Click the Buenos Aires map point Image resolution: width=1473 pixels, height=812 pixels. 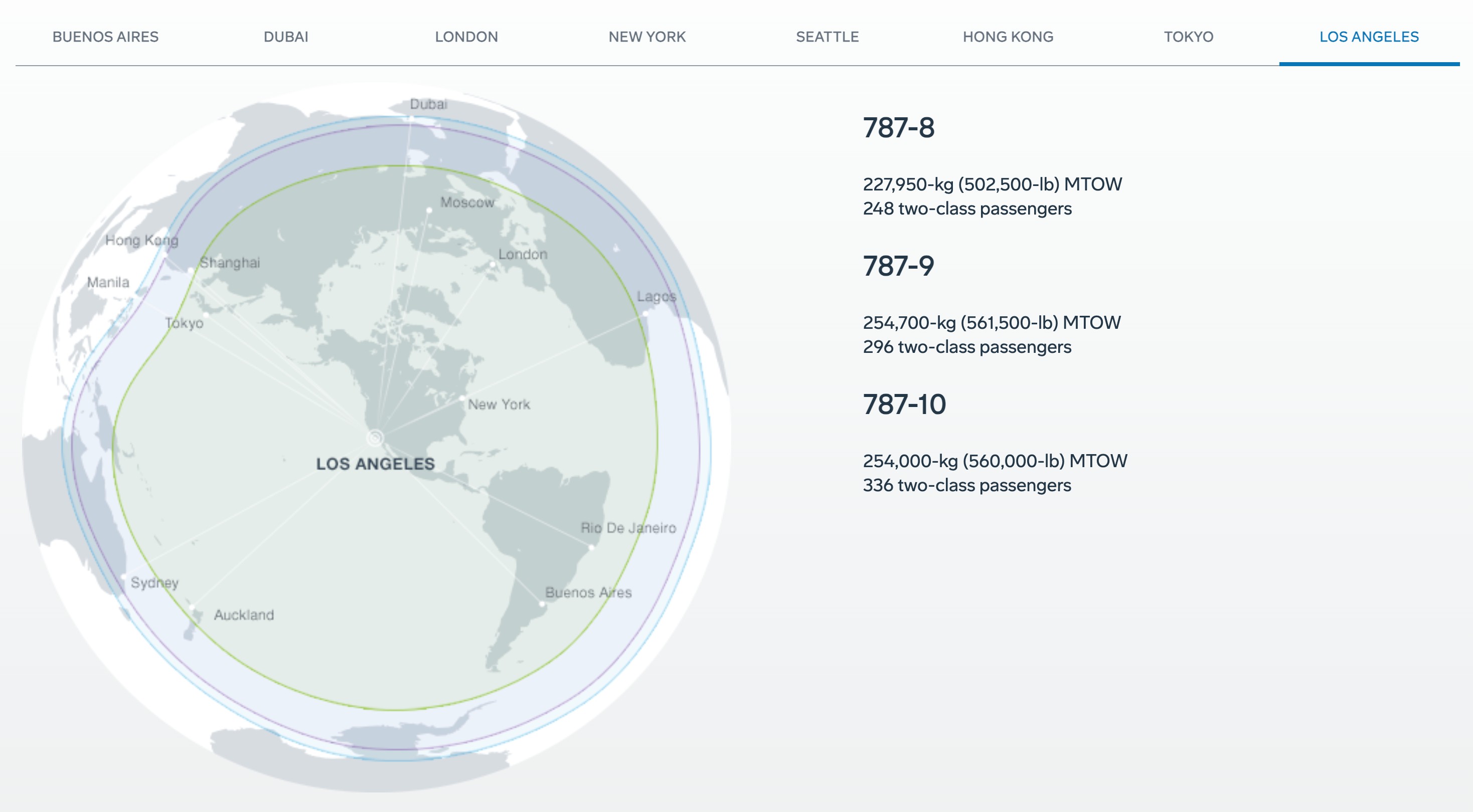click(542, 604)
